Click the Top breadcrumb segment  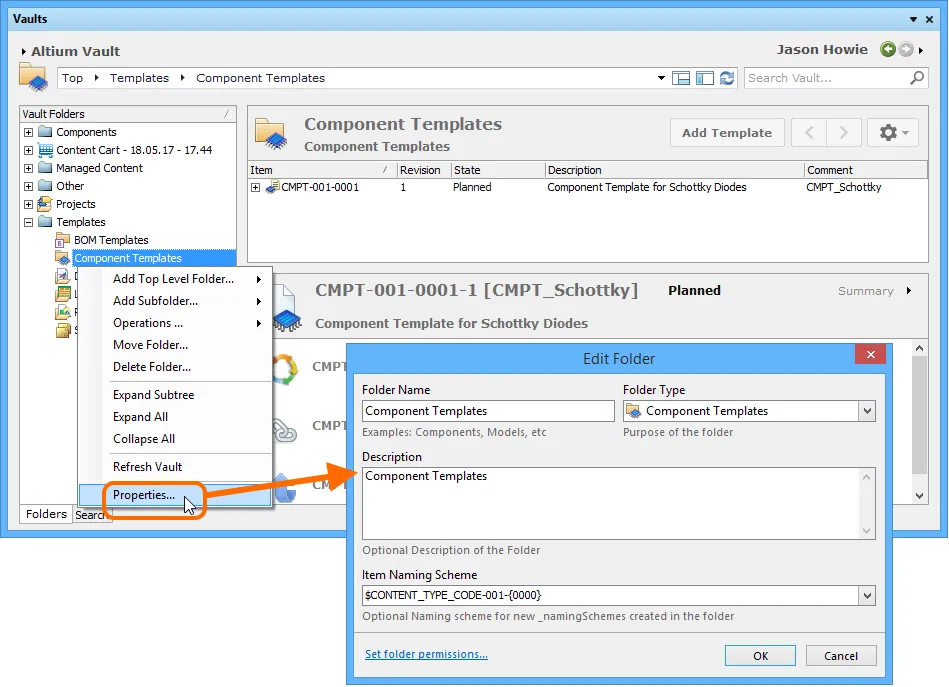click(72, 78)
